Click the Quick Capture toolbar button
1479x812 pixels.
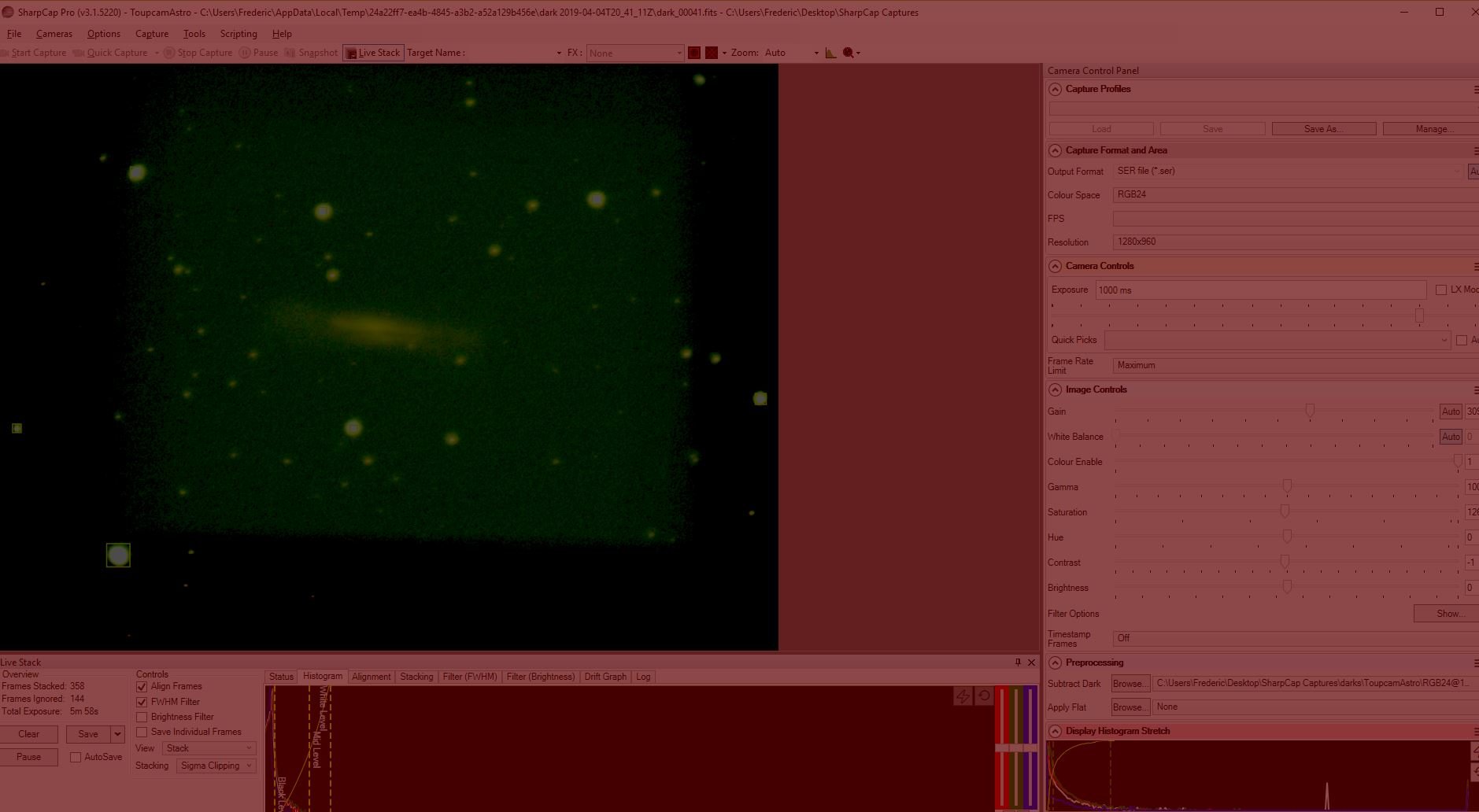110,53
